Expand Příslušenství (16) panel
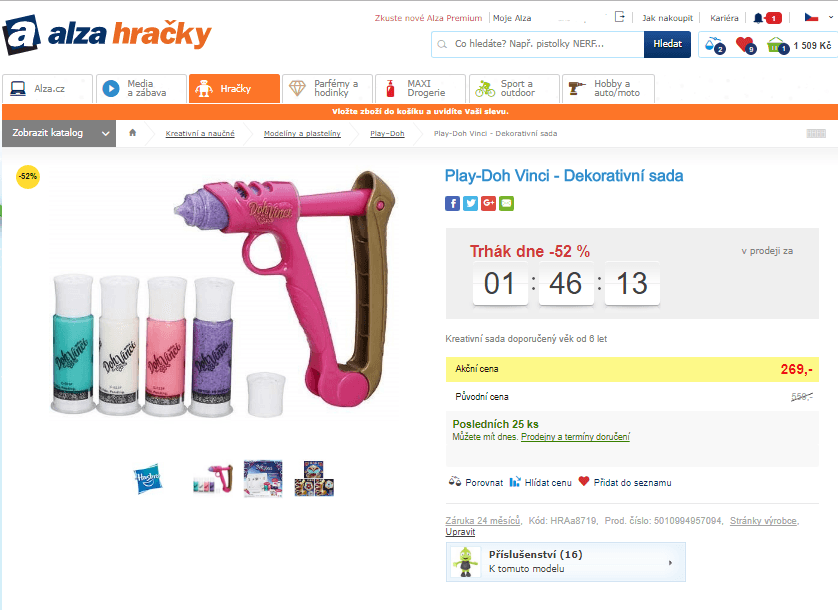Image resolution: width=838 pixels, height=610 pixels. click(565, 562)
